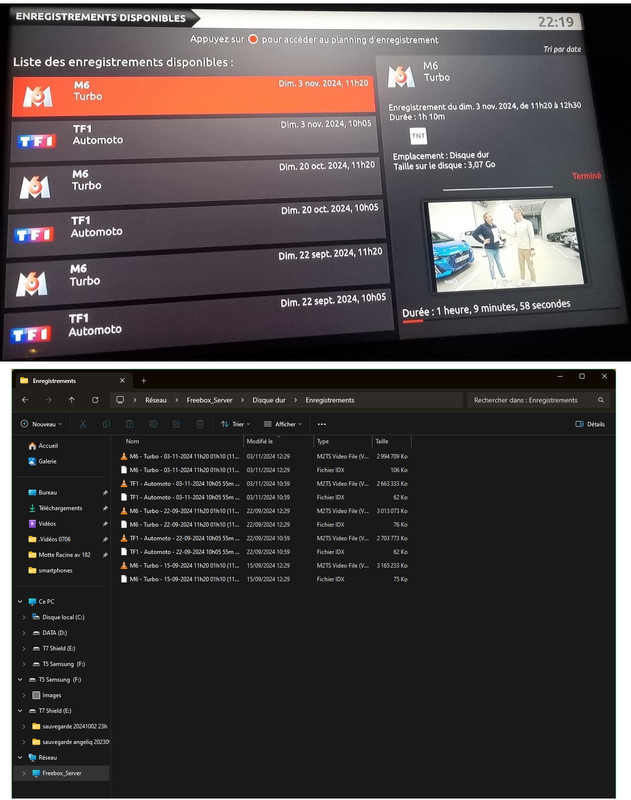Image resolution: width=631 pixels, height=800 pixels.
Task: Click Disque dur in the breadcrumb
Action: pyautogui.click(x=269, y=400)
